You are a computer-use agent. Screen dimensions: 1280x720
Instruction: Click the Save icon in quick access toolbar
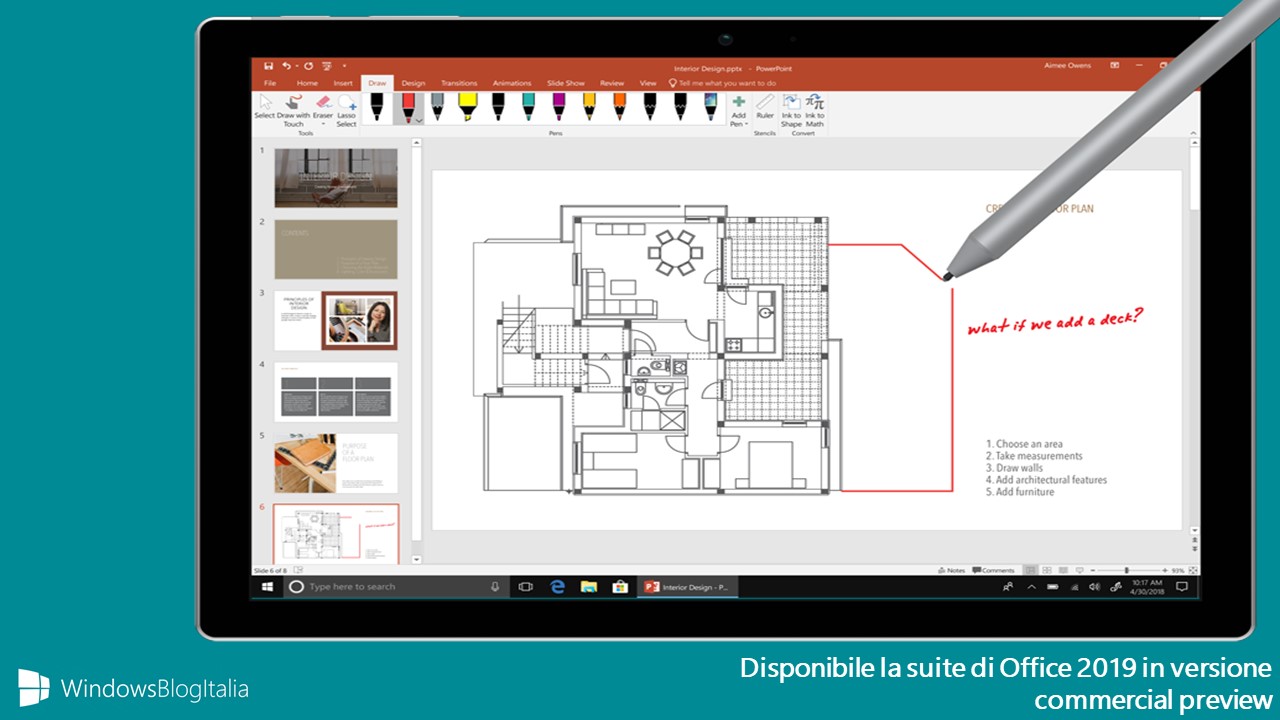click(x=268, y=66)
